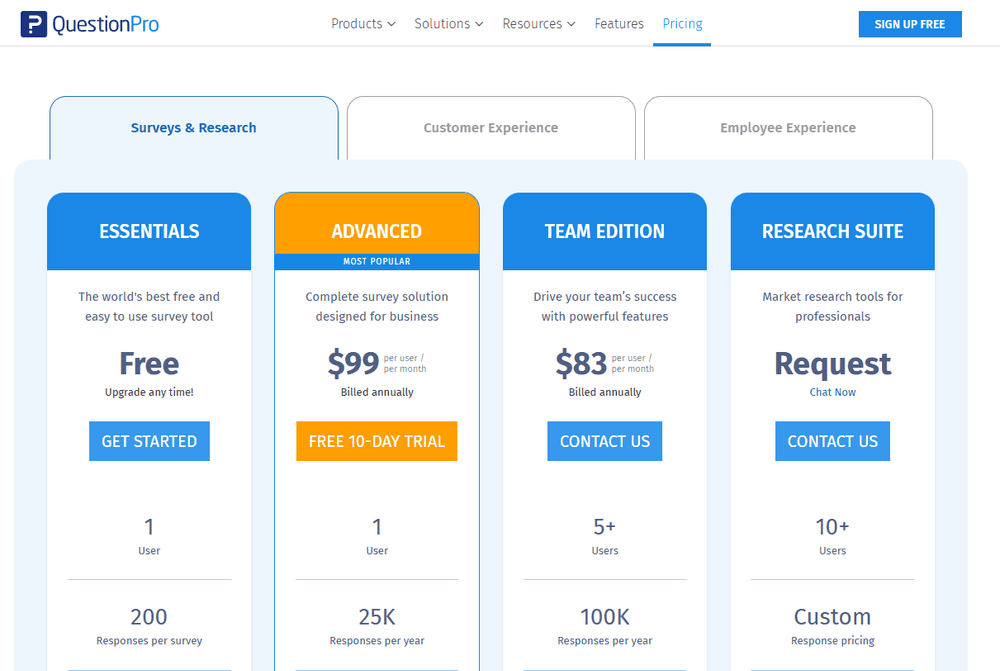
Task: Click '100K Responses per year' text
Action: [605, 626]
